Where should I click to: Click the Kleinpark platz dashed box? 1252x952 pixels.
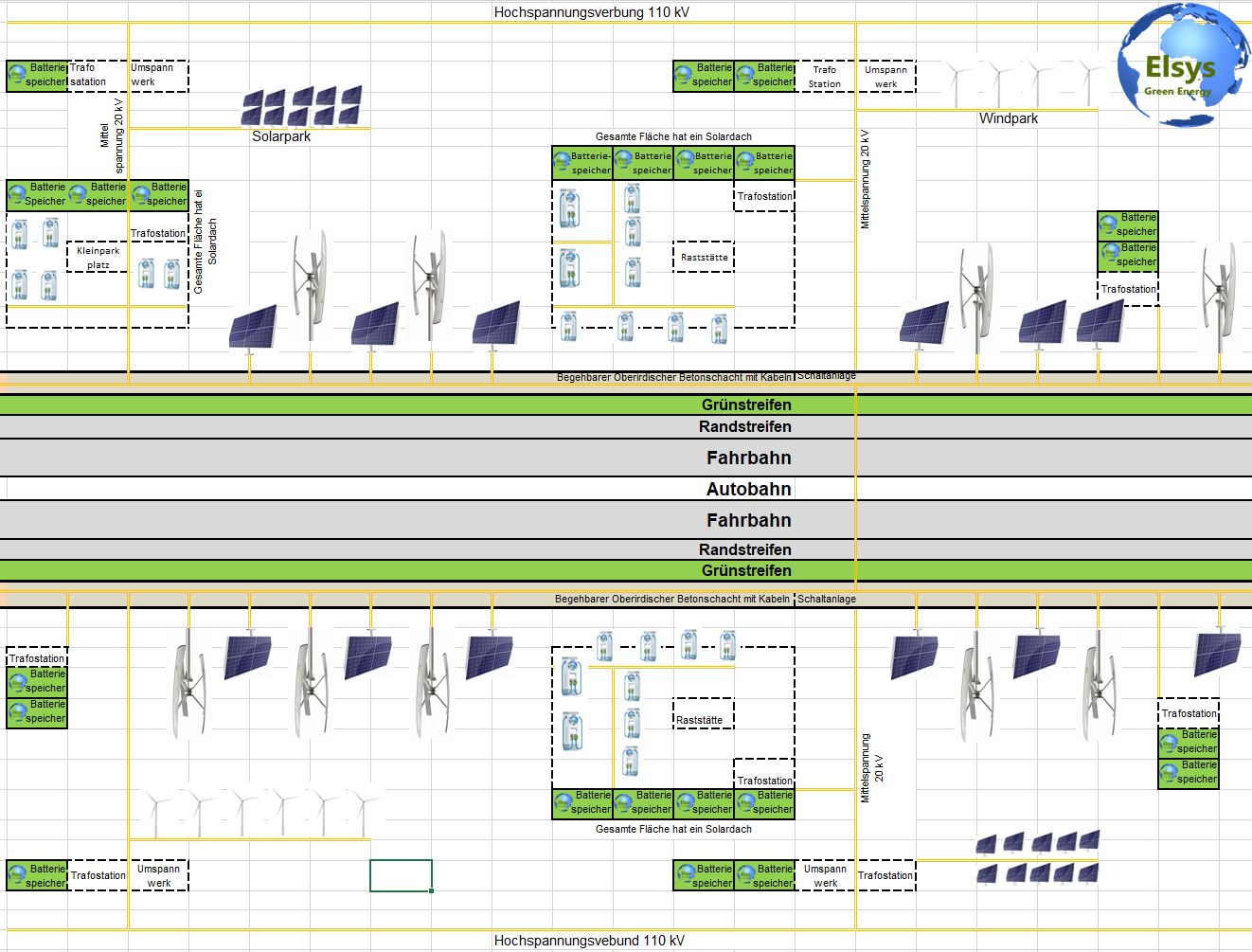98,258
